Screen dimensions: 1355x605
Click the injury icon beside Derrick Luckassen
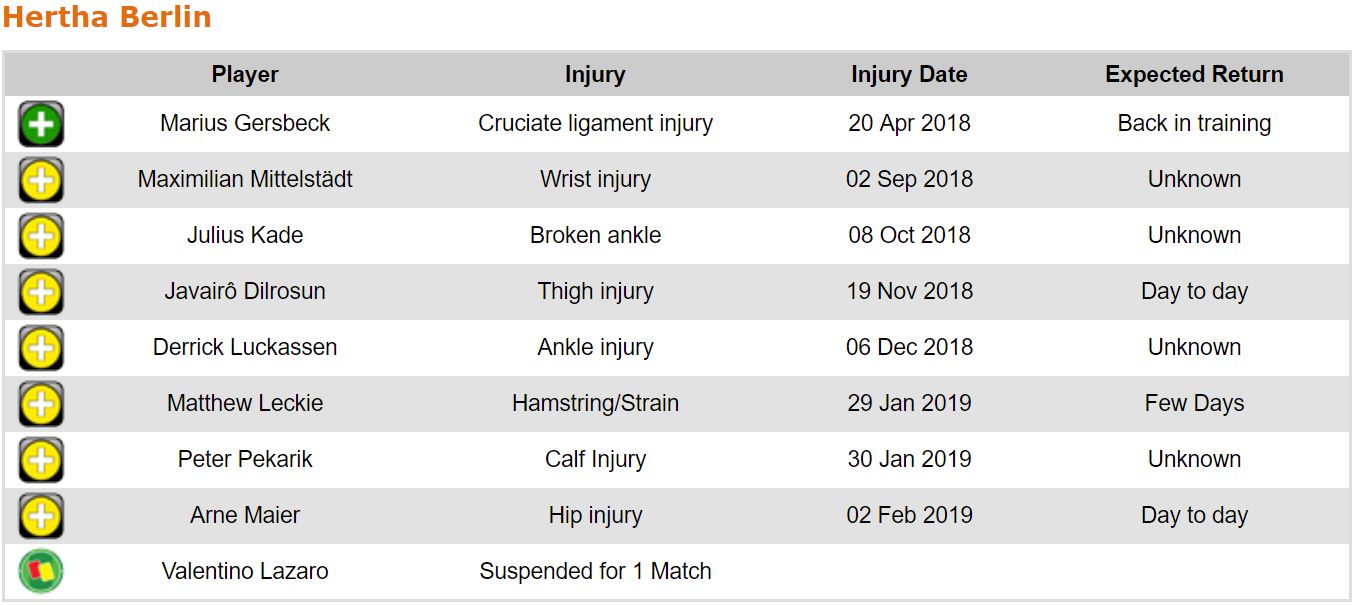click(41, 348)
